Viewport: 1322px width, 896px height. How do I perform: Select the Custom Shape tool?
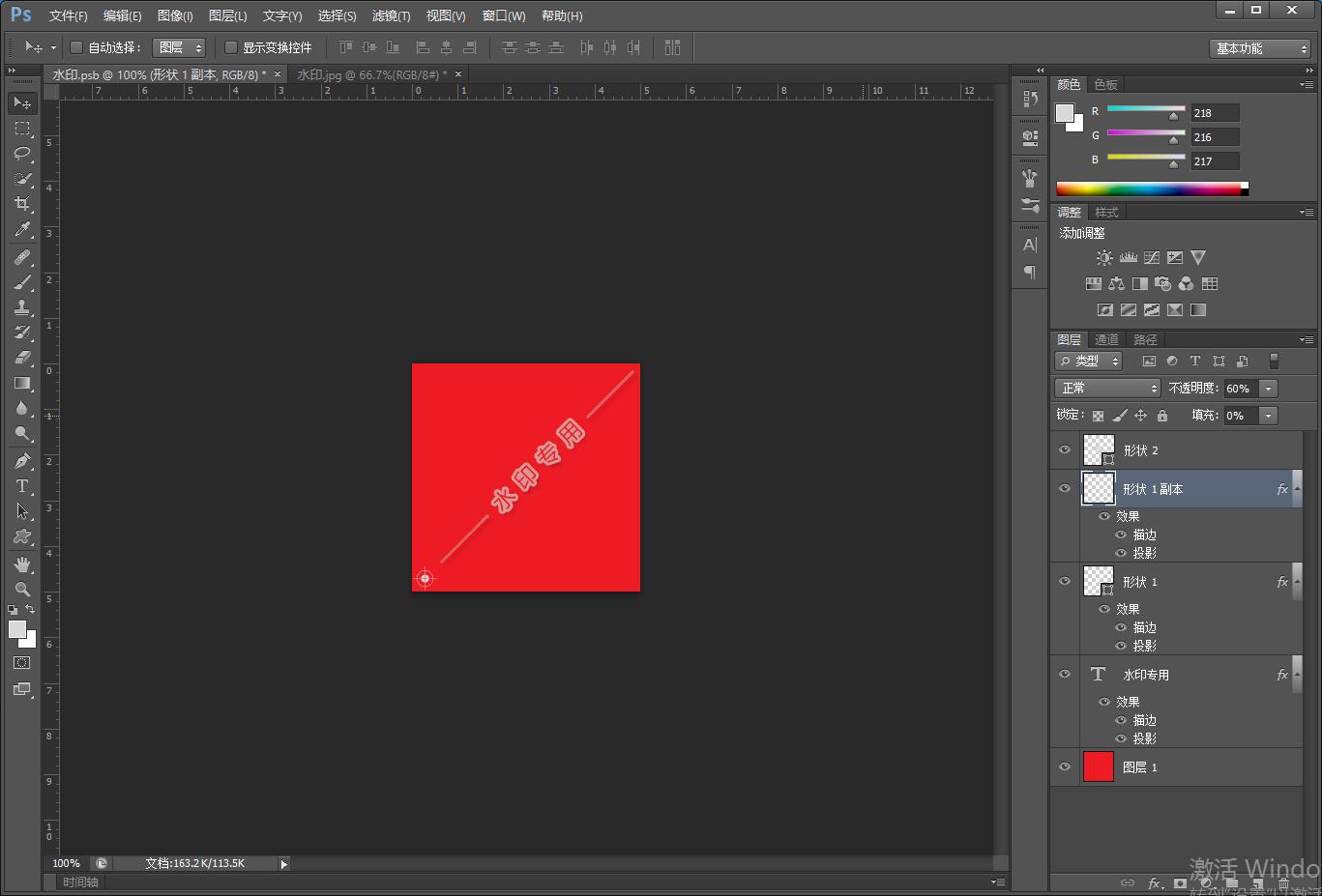(22, 536)
